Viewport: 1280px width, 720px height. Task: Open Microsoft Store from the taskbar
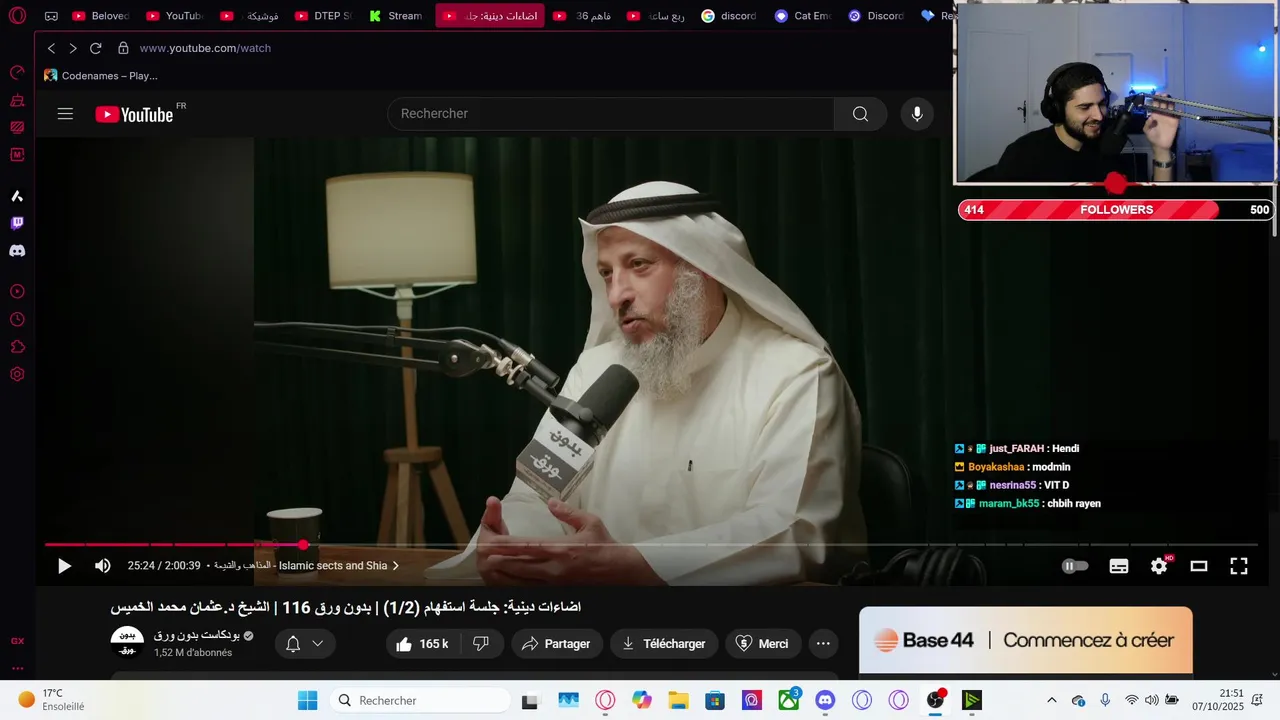click(x=715, y=700)
